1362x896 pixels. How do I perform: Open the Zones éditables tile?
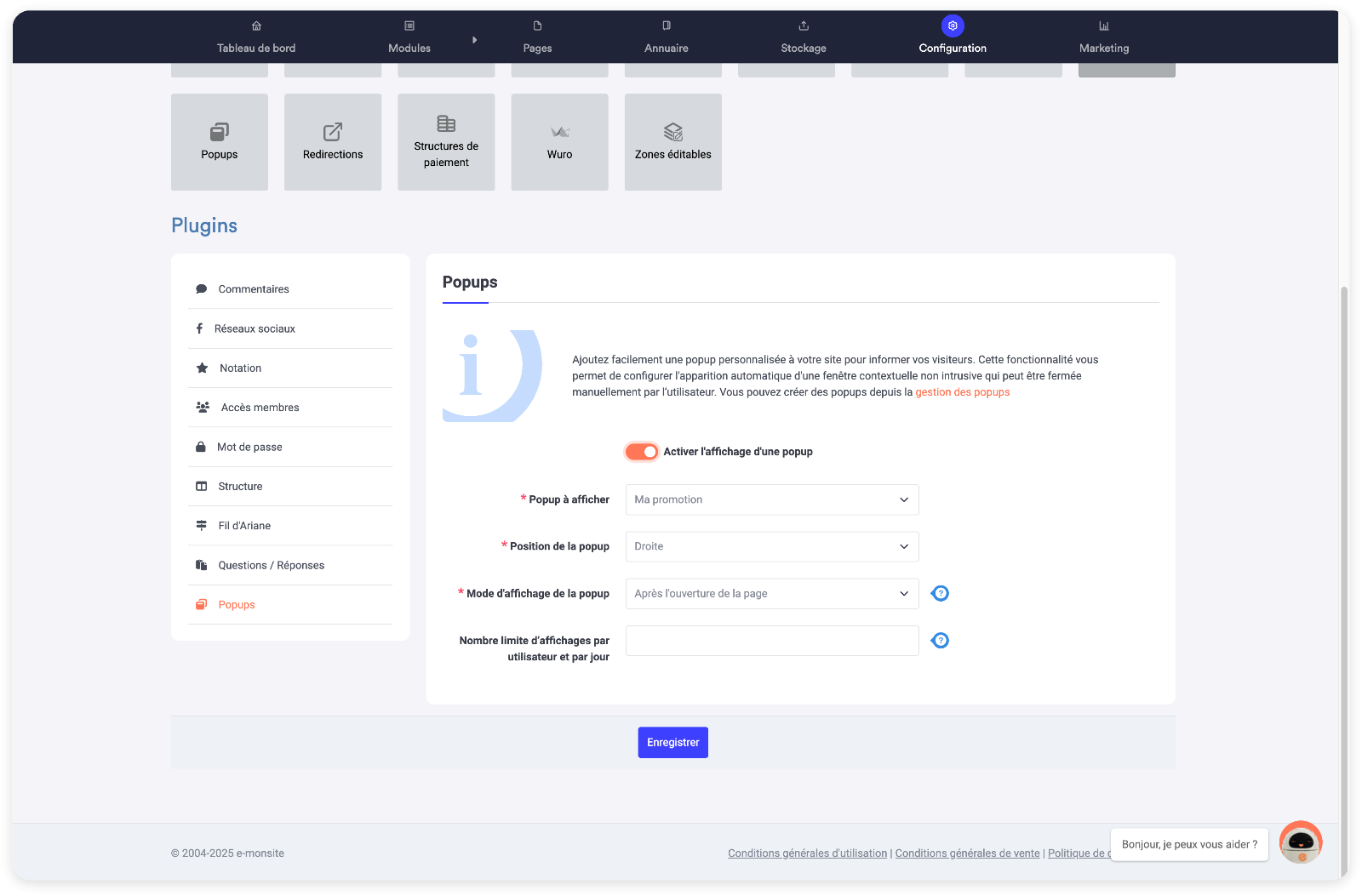(x=673, y=142)
